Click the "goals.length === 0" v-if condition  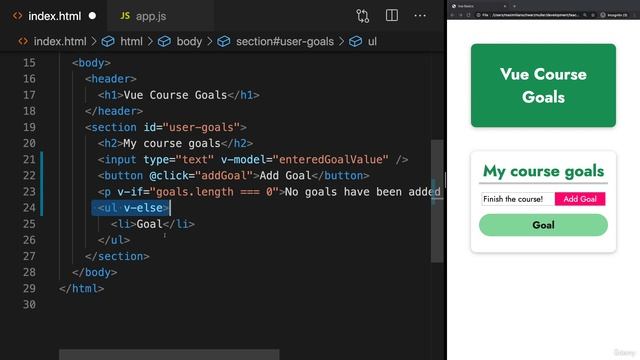(x=214, y=192)
